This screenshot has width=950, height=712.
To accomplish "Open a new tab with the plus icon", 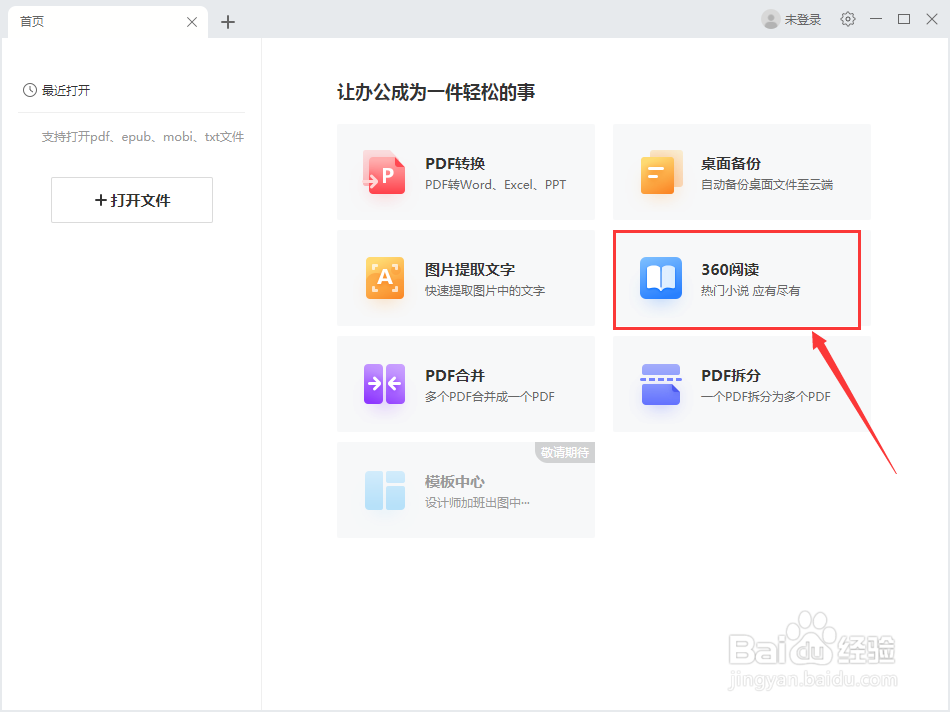I will 228,22.
